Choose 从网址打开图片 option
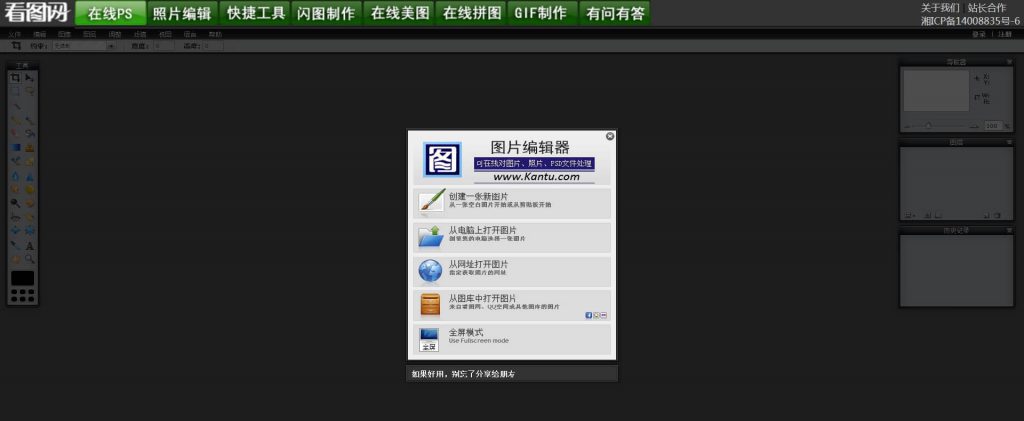 512,271
